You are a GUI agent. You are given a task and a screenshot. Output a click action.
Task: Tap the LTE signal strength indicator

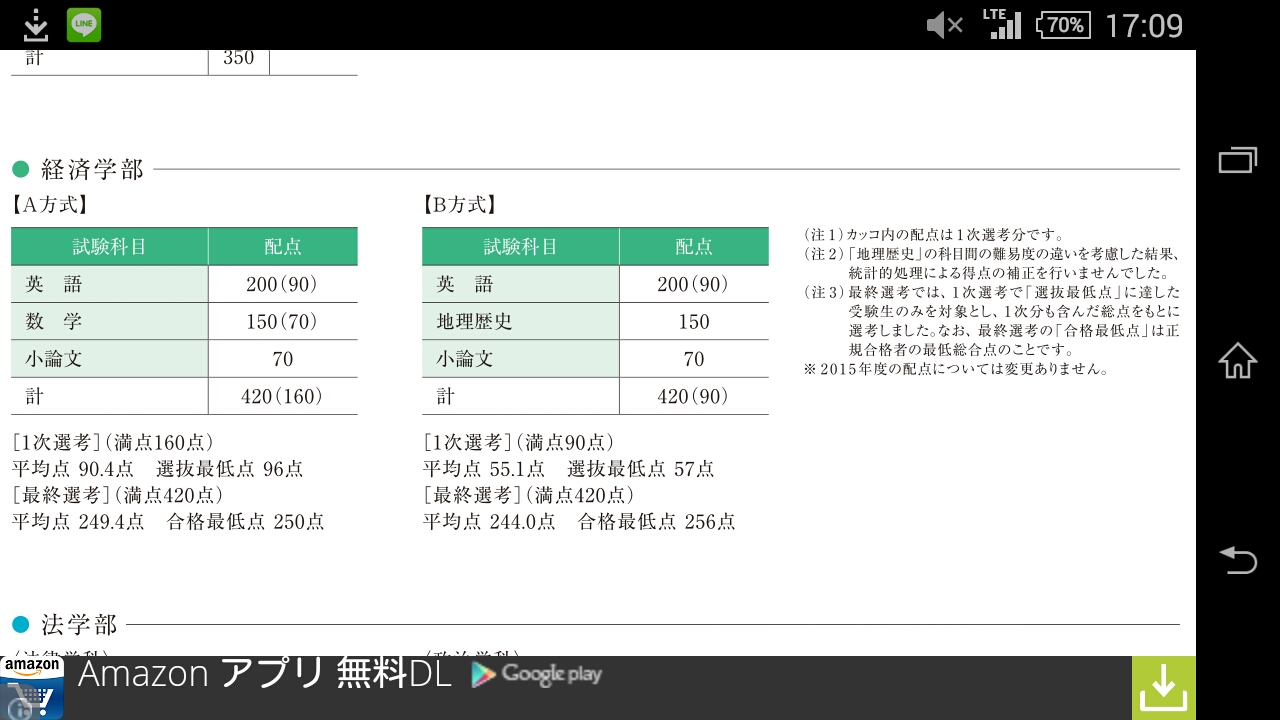pos(1003,24)
